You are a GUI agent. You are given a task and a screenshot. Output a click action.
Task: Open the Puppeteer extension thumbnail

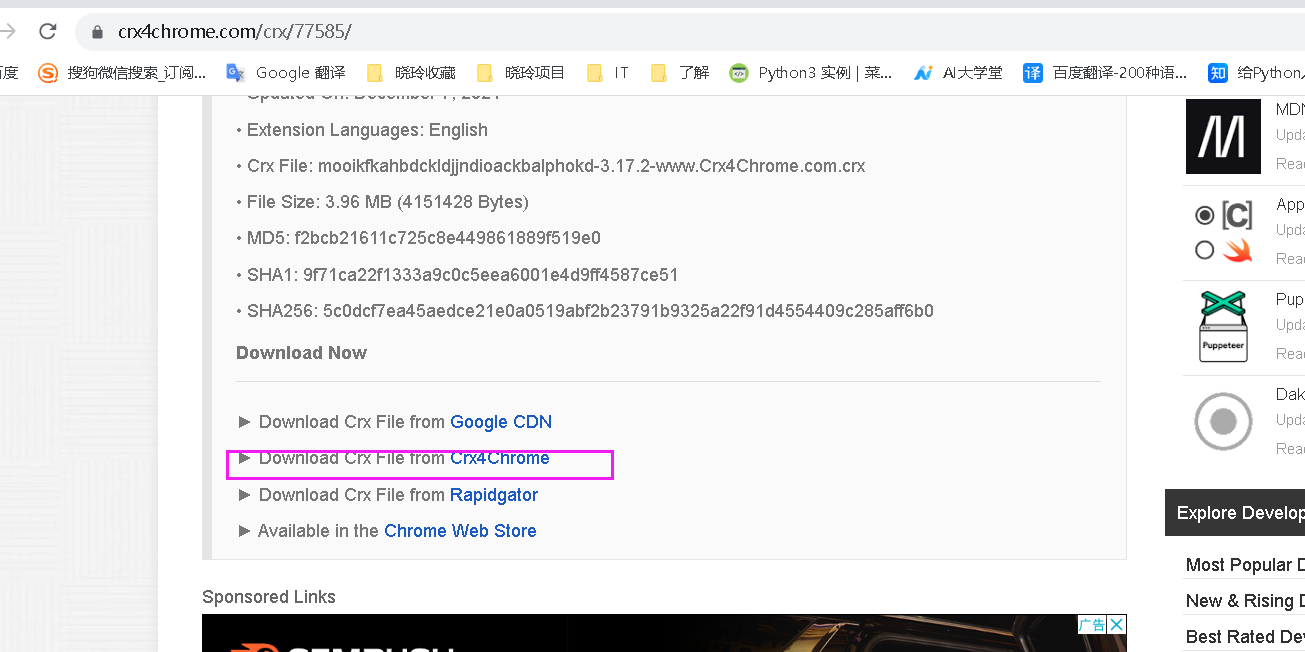(1224, 327)
